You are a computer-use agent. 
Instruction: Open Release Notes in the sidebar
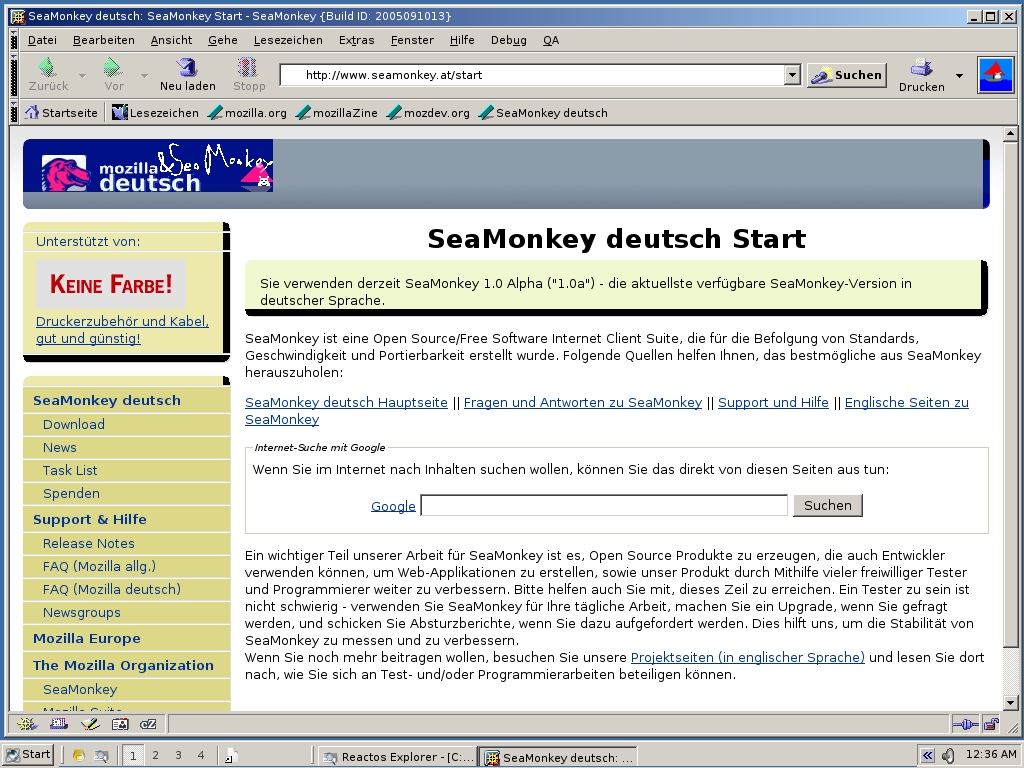[x=89, y=543]
